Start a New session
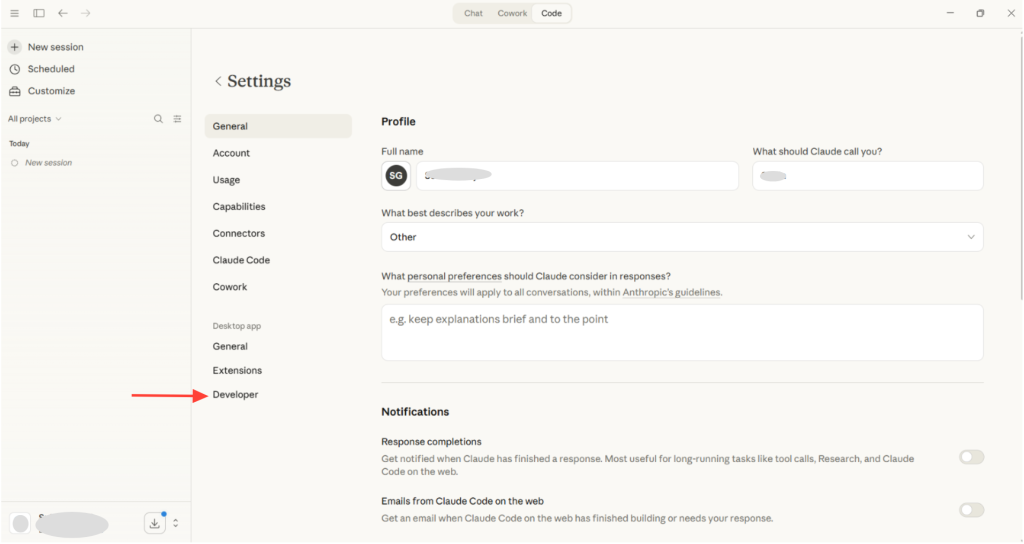 pyautogui.click(x=56, y=47)
